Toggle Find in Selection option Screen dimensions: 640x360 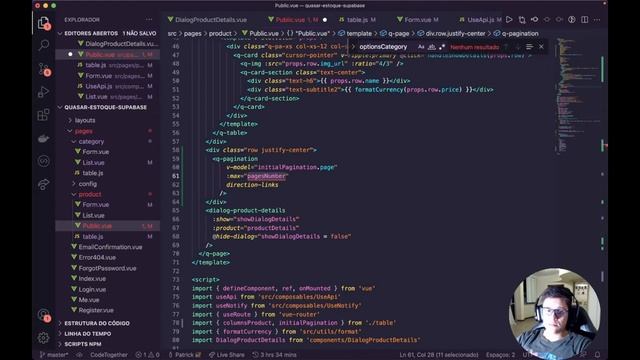coord(529,47)
